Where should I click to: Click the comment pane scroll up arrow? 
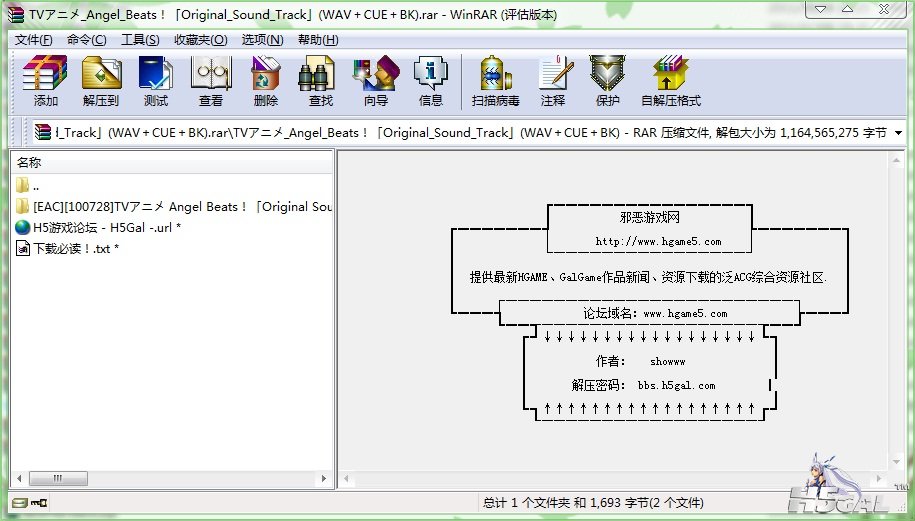click(x=896, y=160)
